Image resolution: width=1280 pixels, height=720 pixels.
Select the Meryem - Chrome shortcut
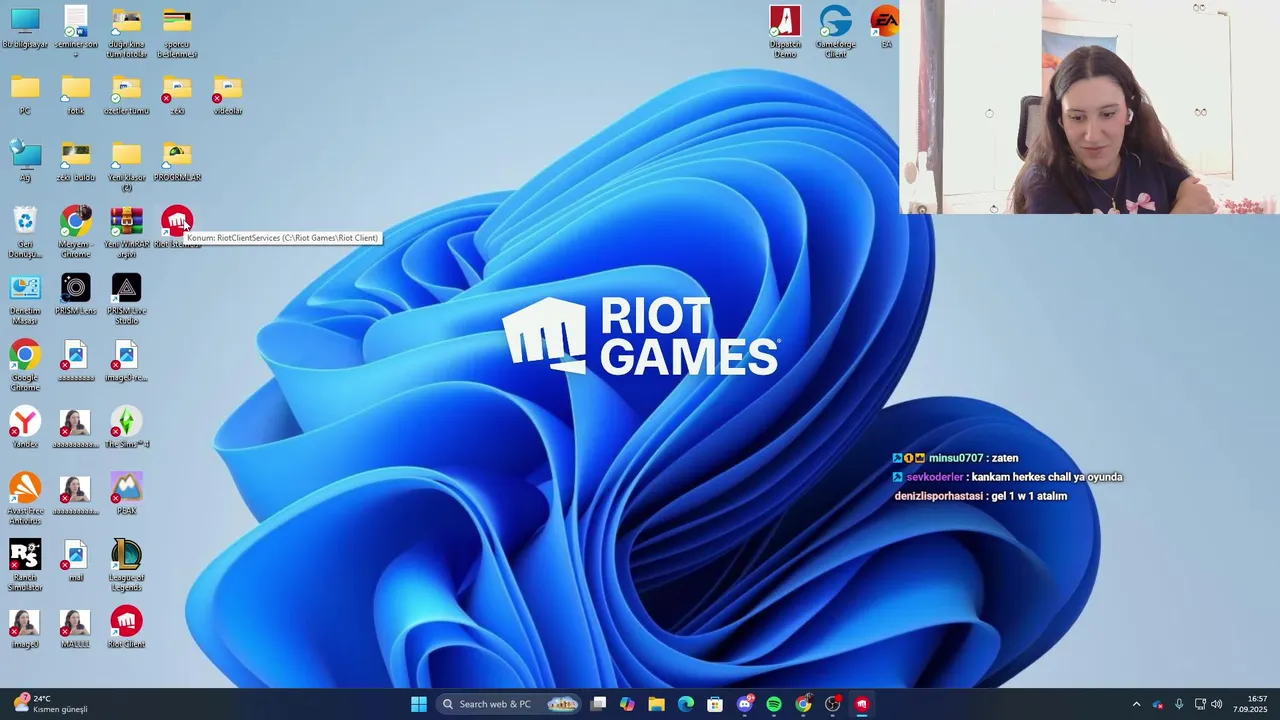tap(76, 232)
